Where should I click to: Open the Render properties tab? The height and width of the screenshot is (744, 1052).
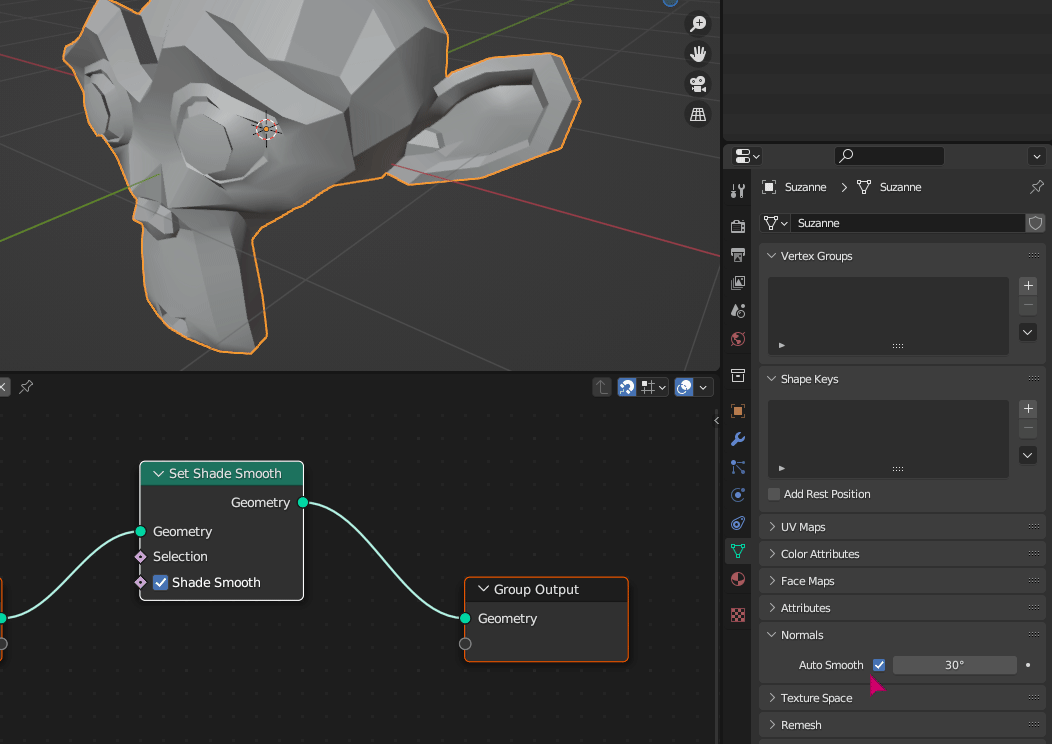pos(738,226)
